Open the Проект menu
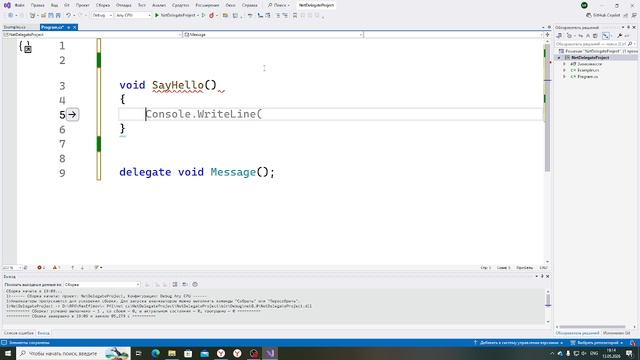The width and height of the screenshot is (640, 360). click(x=82, y=5)
